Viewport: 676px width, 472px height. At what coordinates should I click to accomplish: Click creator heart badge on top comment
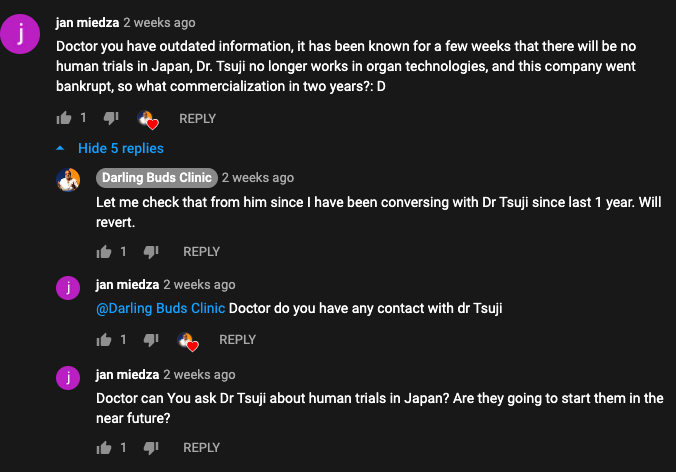click(148, 119)
